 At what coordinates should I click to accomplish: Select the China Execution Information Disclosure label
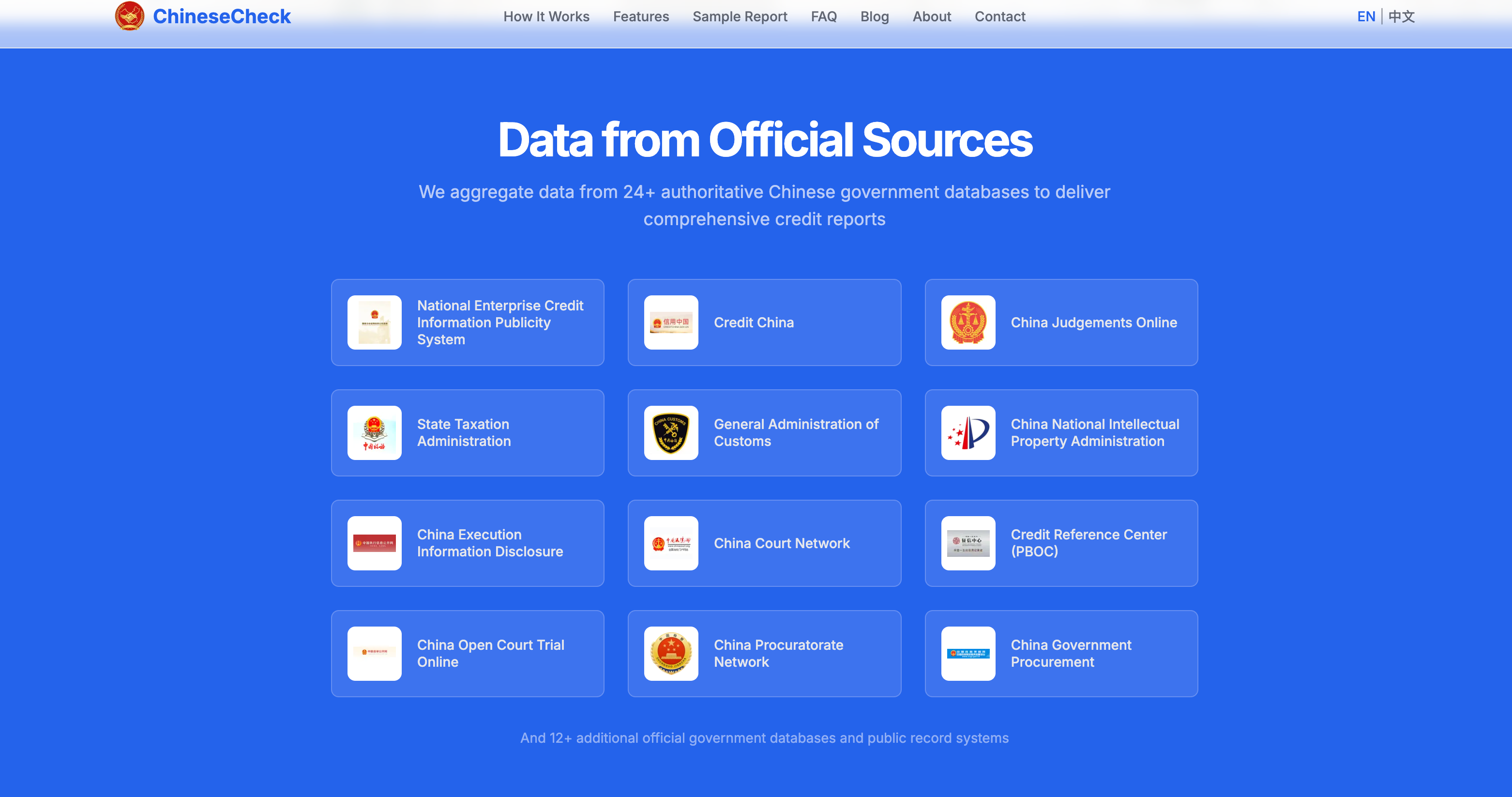(490, 543)
